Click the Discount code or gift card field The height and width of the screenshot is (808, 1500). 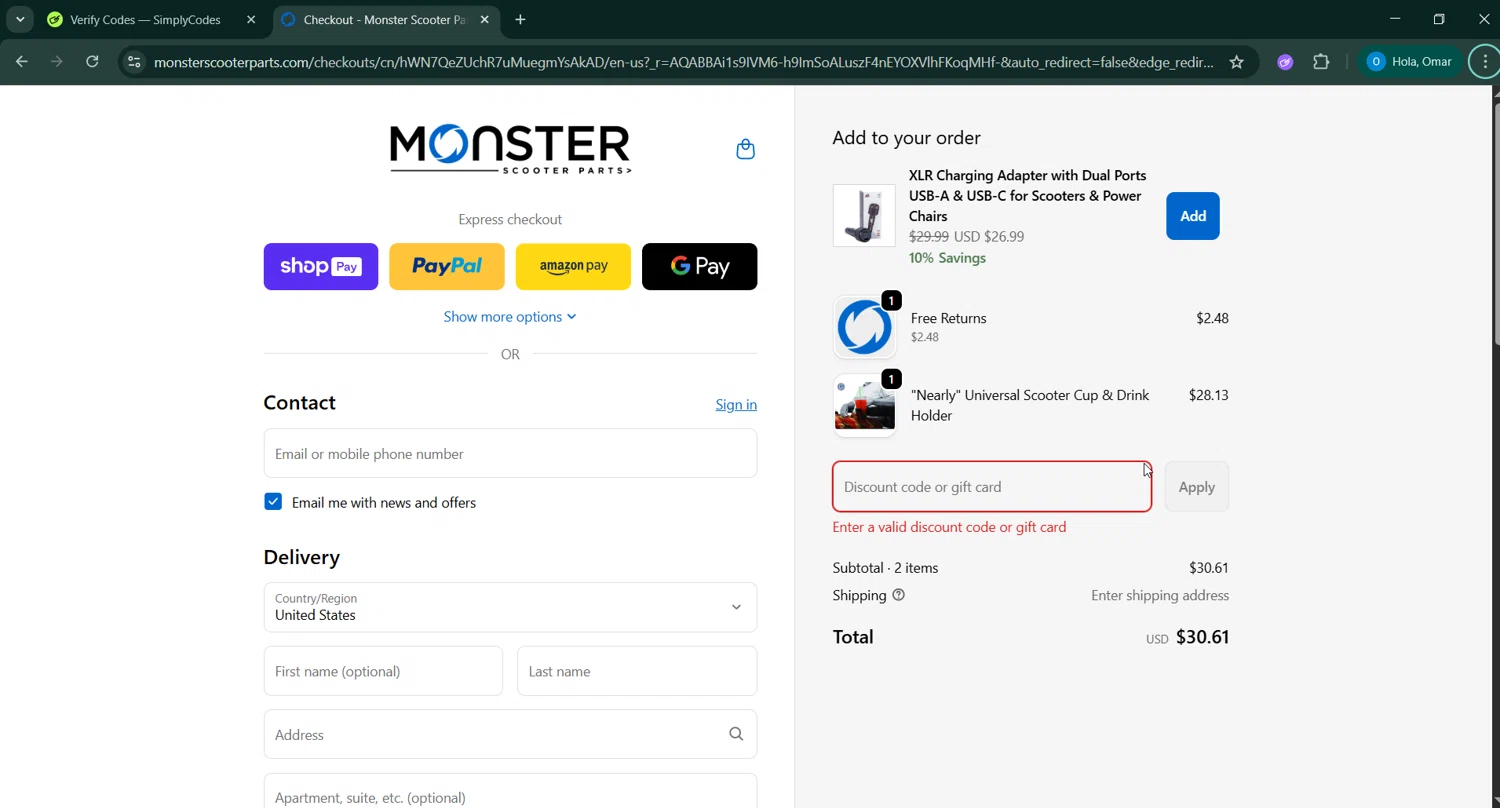click(x=992, y=486)
